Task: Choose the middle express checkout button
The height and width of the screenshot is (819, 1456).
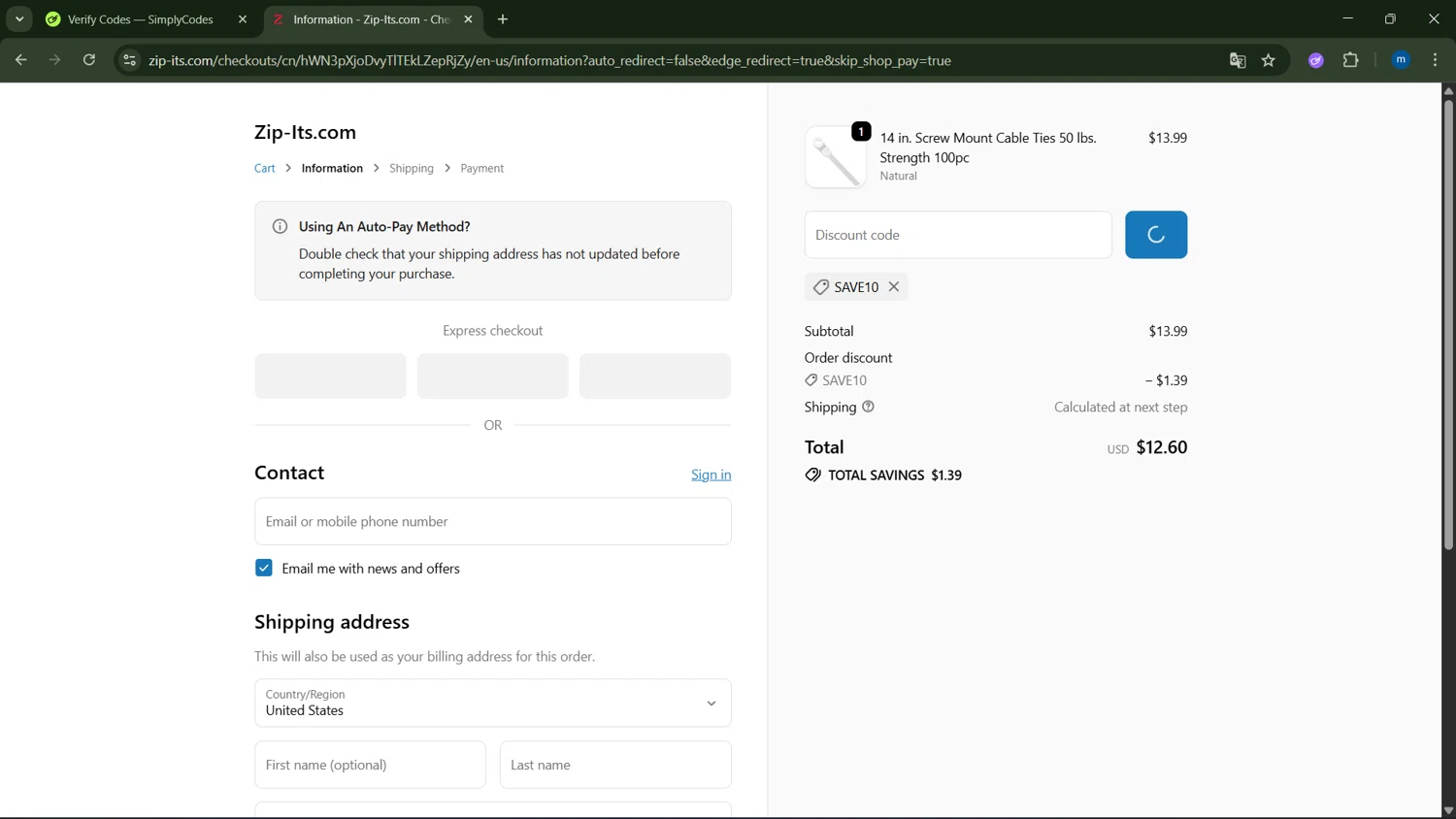Action: pyautogui.click(x=493, y=376)
